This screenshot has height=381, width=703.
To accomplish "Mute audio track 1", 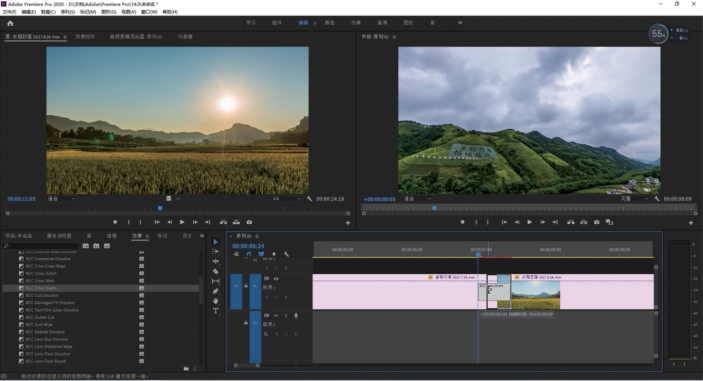I will click(x=276, y=316).
